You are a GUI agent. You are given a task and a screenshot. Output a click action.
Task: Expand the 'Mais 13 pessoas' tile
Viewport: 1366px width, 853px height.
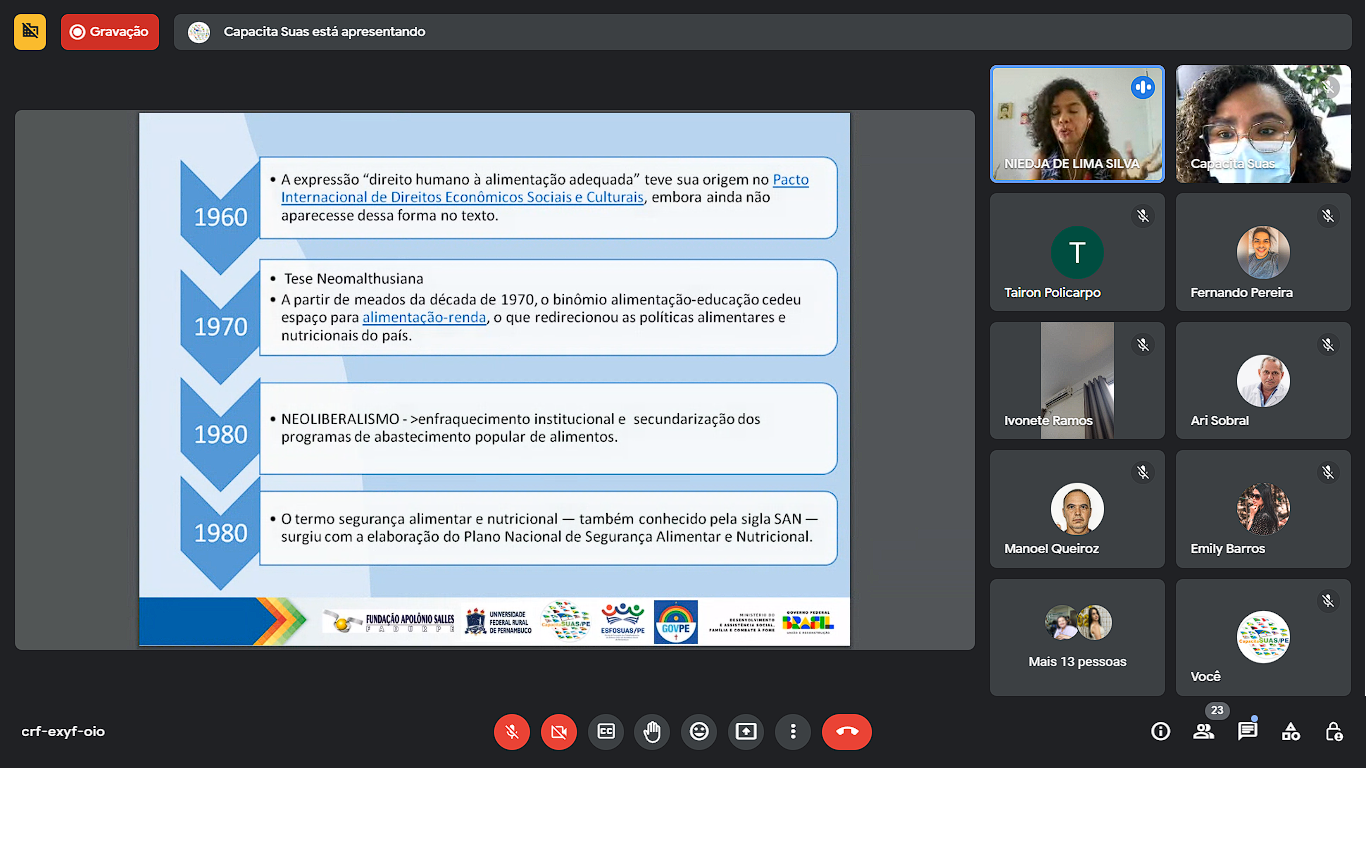point(1077,637)
